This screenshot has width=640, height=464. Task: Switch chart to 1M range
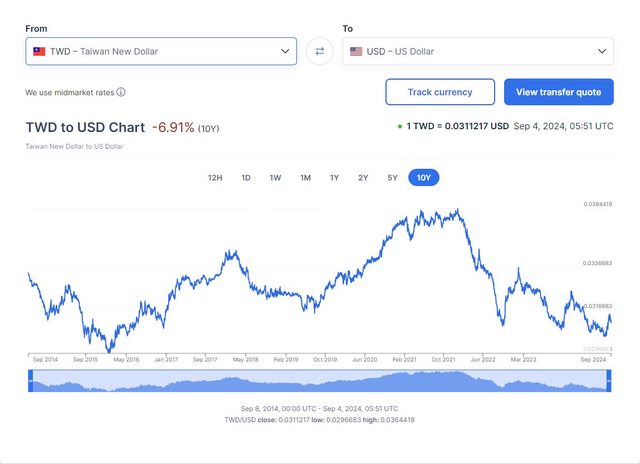pyautogui.click(x=305, y=178)
